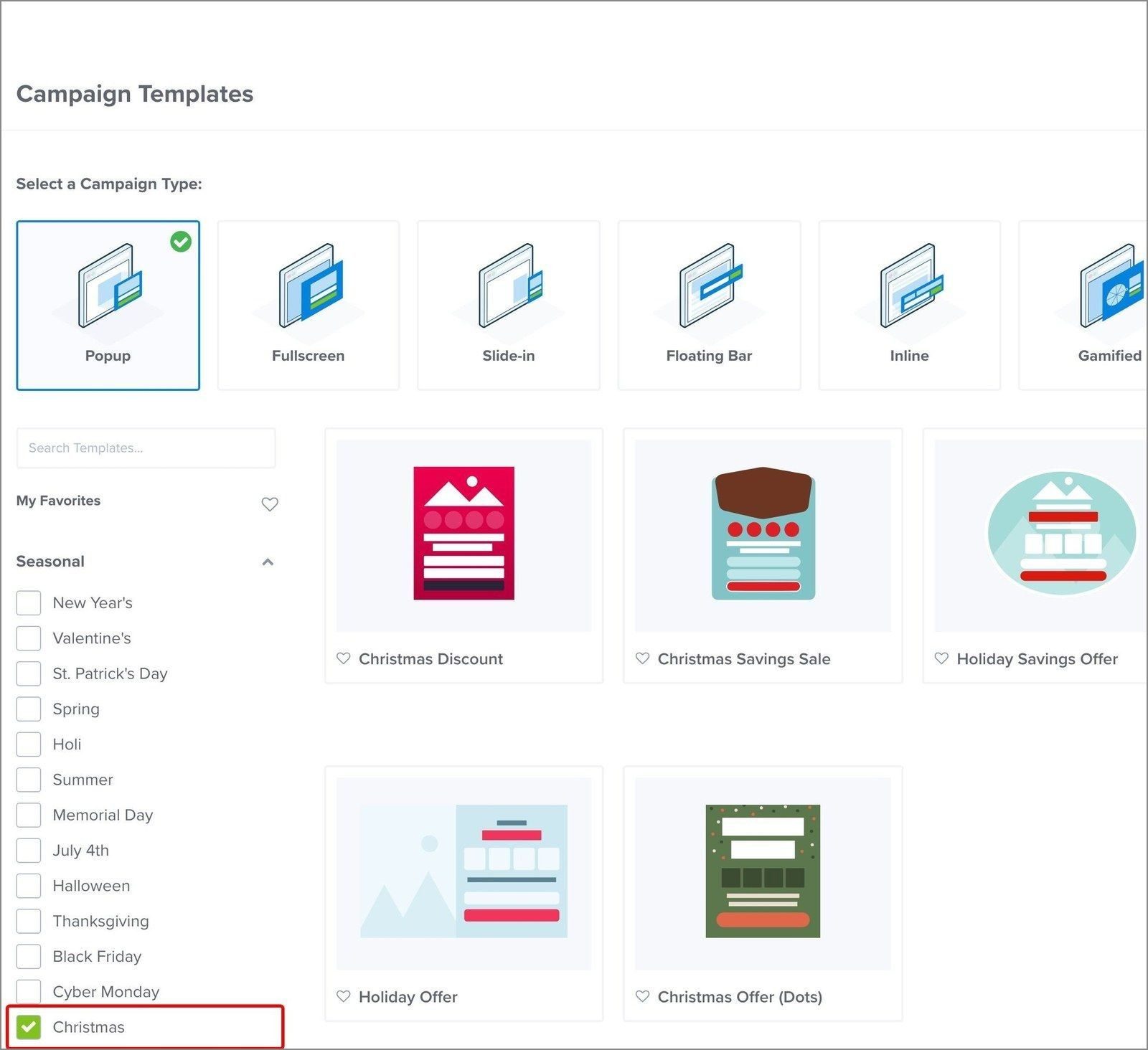Choose the Fullscreen campaign type icon

click(x=311, y=285)
